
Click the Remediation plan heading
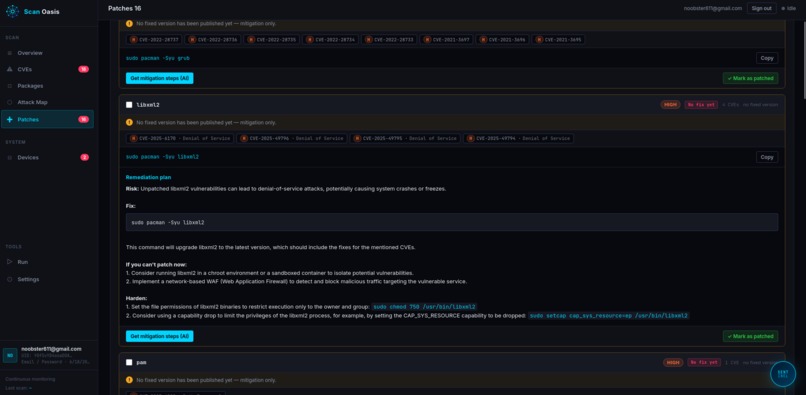coord(149,177)
